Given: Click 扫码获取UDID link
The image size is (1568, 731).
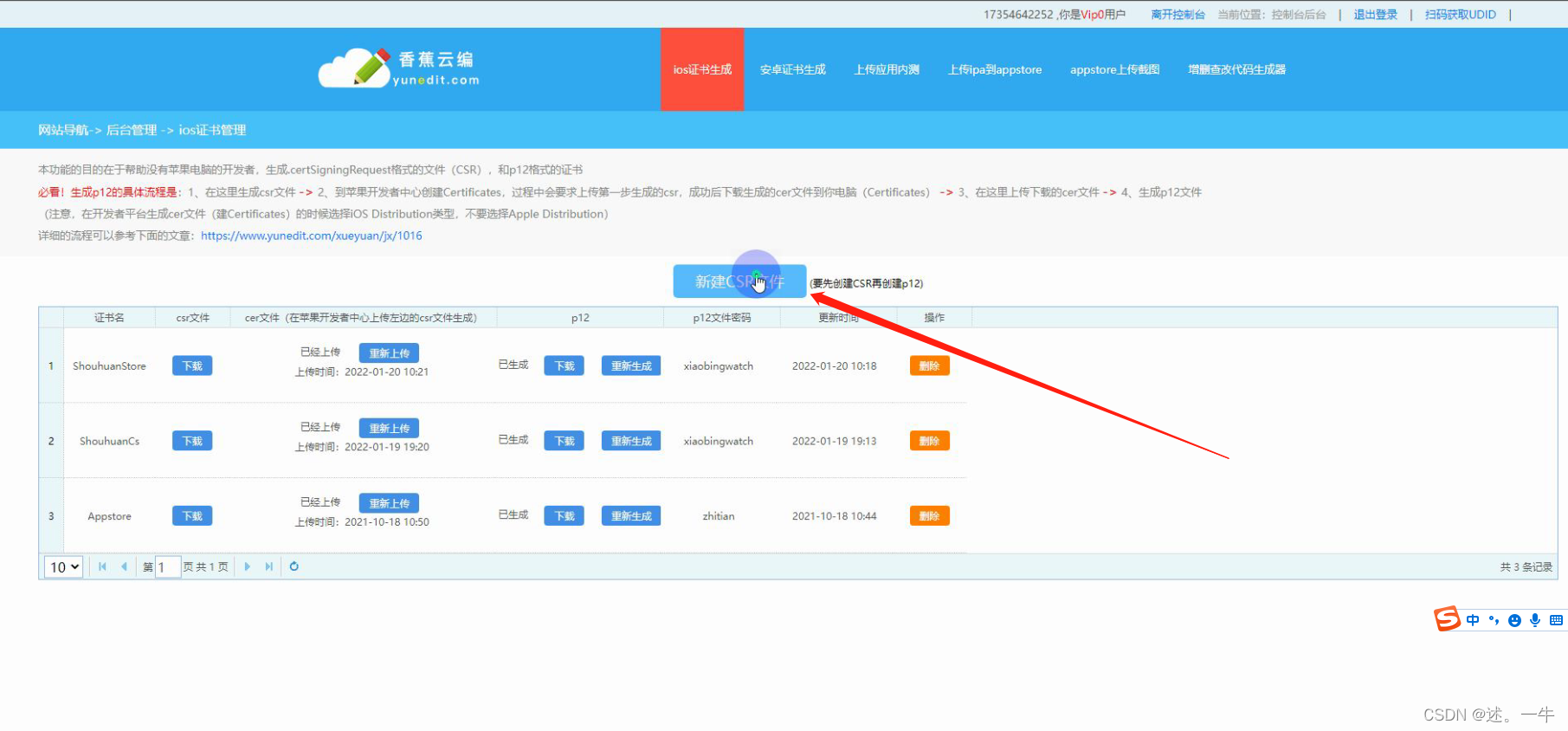Looking at the screenshot, I should (x=1461, y=15).
